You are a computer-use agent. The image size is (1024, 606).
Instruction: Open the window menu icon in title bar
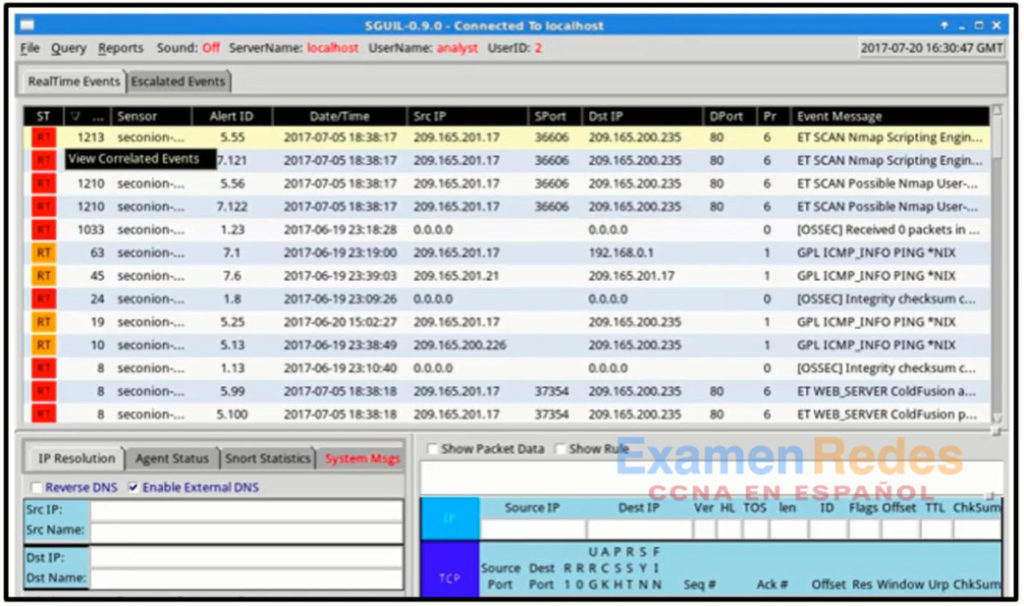tap(27, 24)
